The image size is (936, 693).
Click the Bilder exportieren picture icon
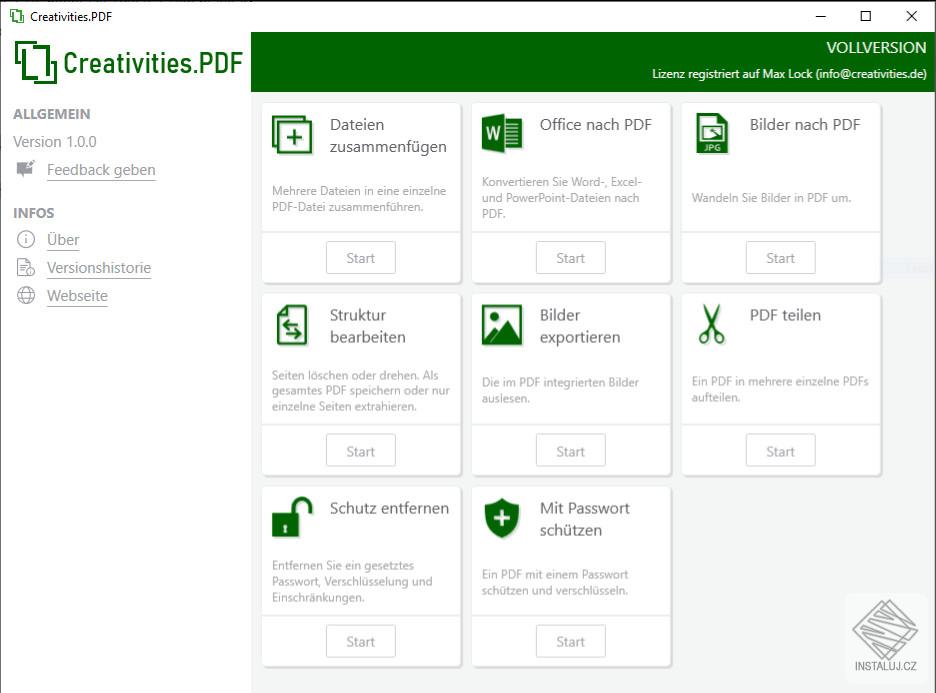tap(502, 325)
